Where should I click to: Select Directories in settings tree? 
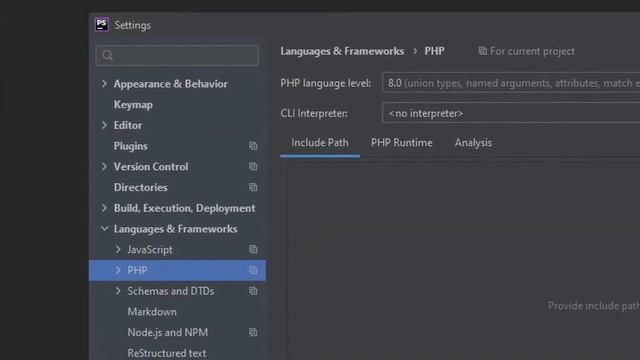click(140, 187)
